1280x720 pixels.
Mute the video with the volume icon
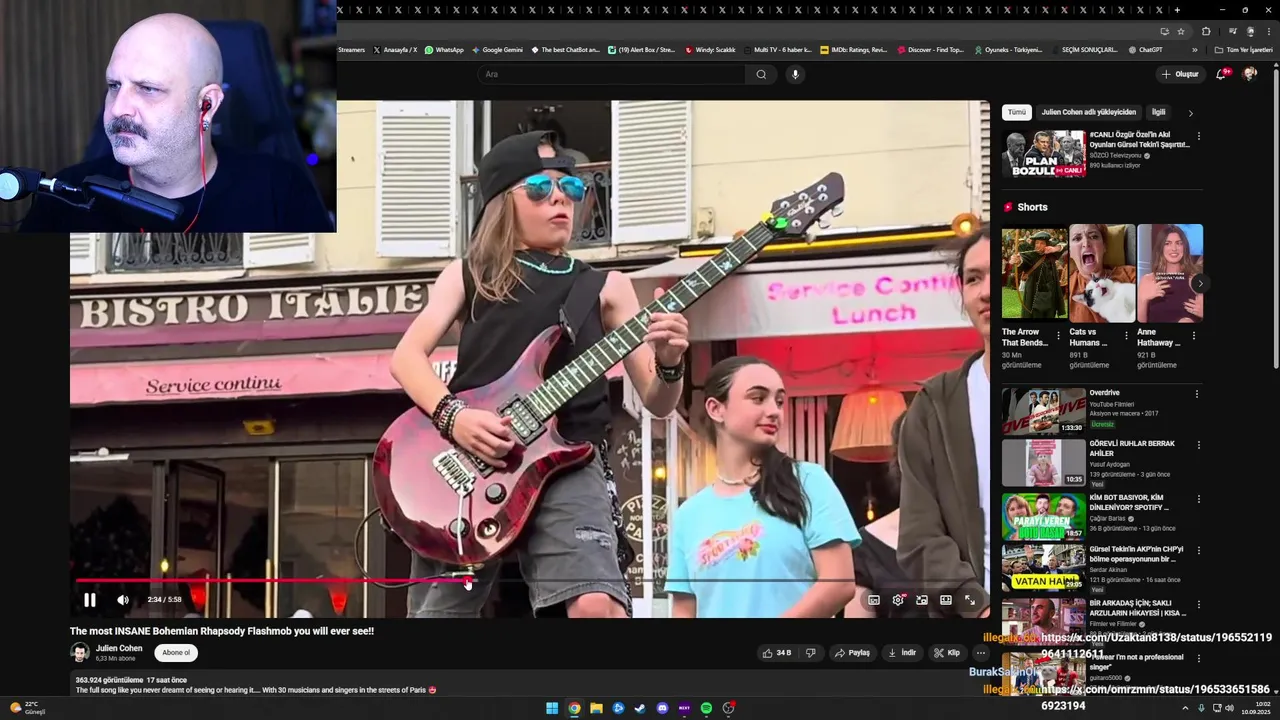123,600
